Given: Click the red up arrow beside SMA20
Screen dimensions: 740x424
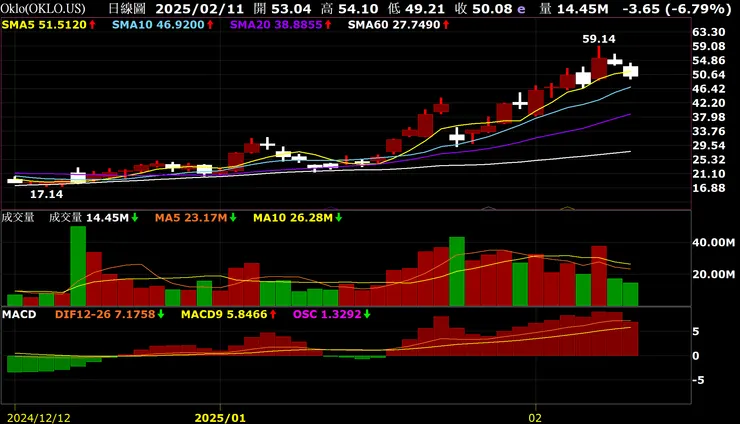Looking at the screenshot, I should tap(328, 25).
